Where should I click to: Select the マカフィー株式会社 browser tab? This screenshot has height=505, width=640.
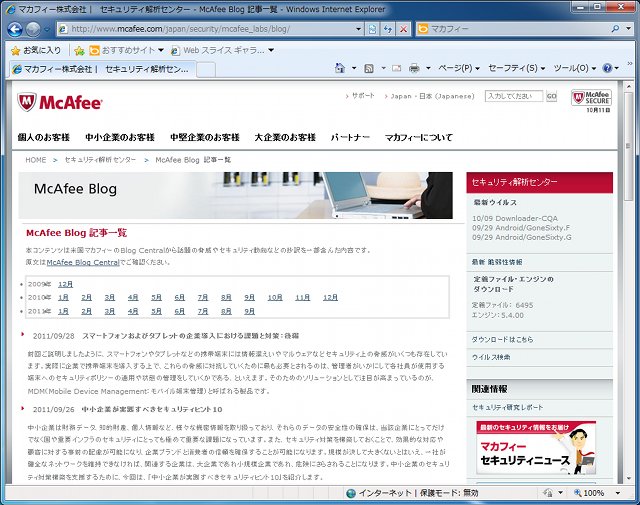(x=102, y=69)
